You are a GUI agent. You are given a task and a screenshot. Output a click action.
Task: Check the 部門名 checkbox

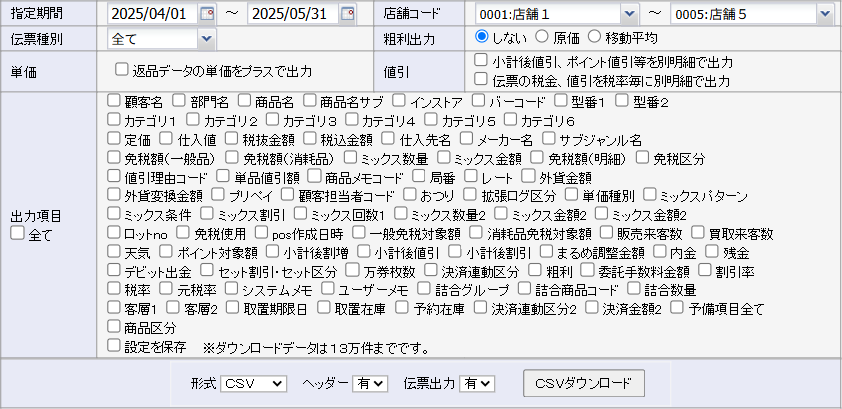point(179,100)
